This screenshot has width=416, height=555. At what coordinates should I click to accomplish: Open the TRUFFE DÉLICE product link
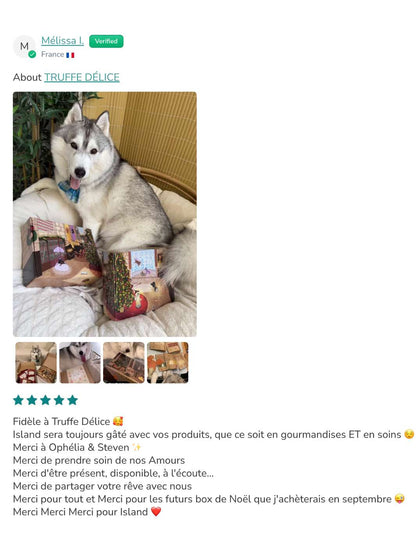tap(82, 77)
